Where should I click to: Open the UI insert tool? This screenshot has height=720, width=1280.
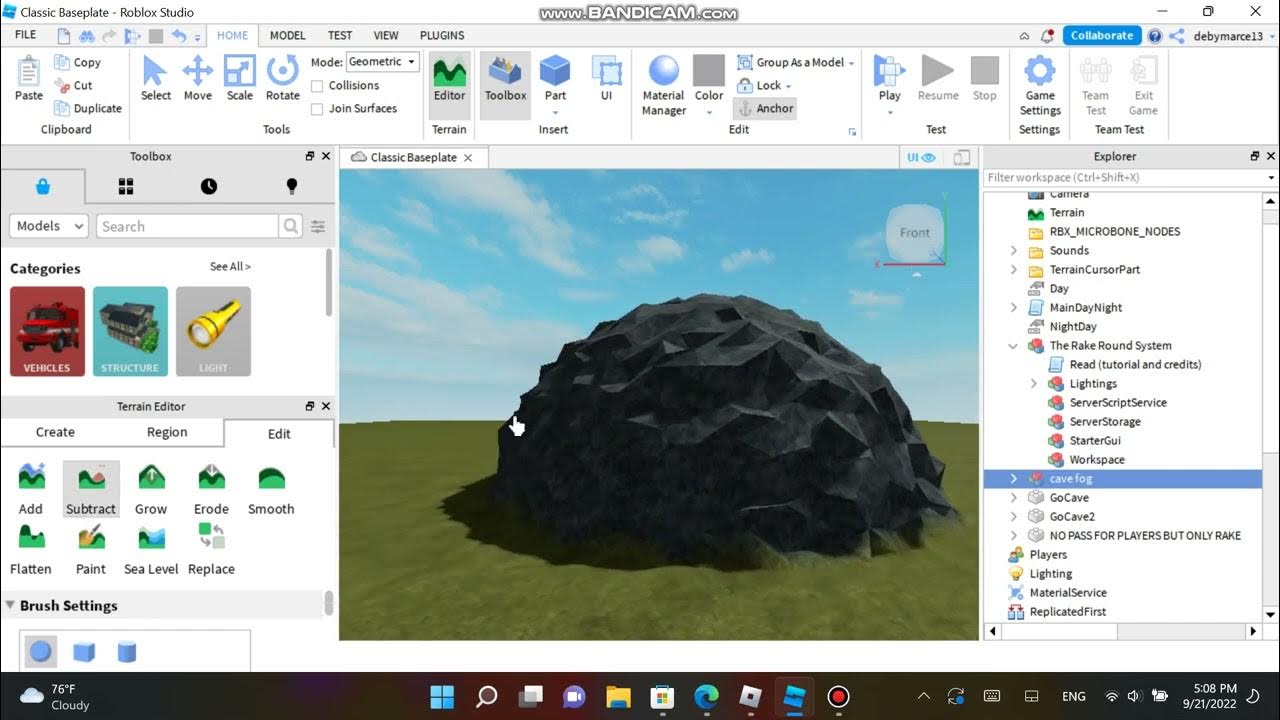coord(606,78)
